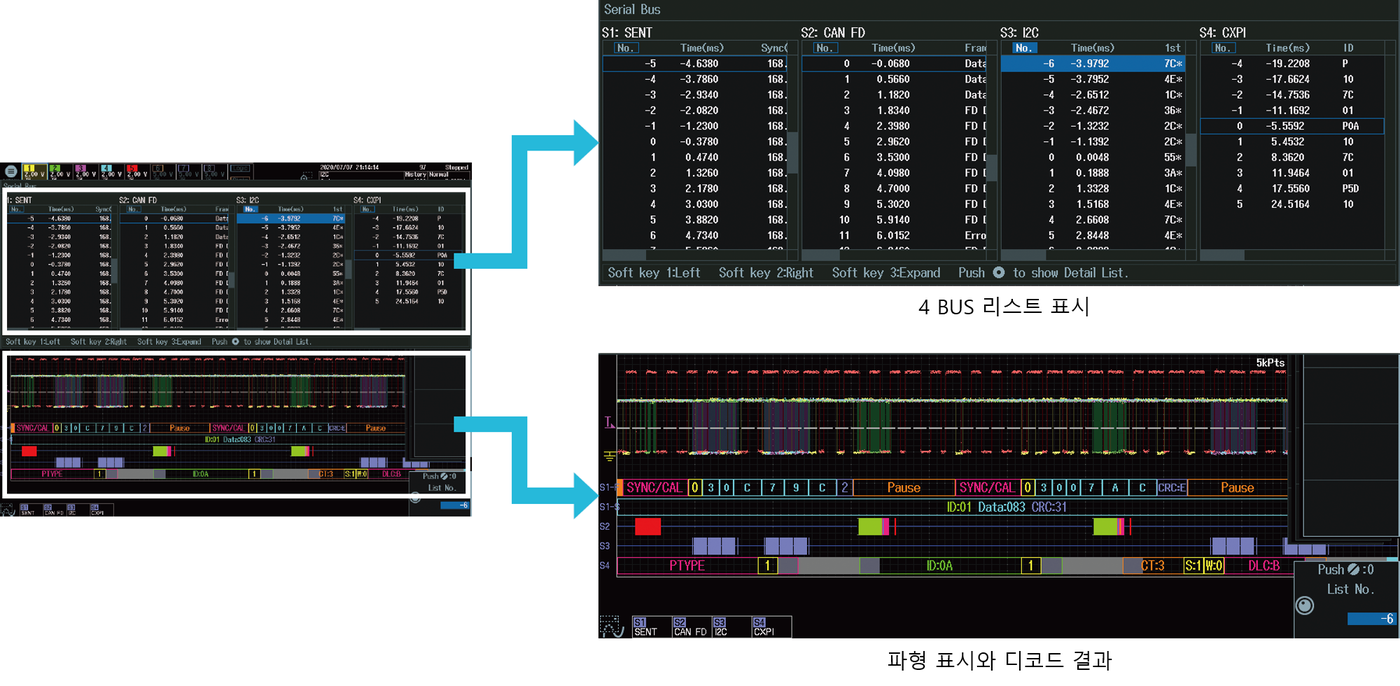Screen dimensions: 1400x686
Task: Click the 5kPts label in the enlarged waveform view
Action: point(1270,363)
